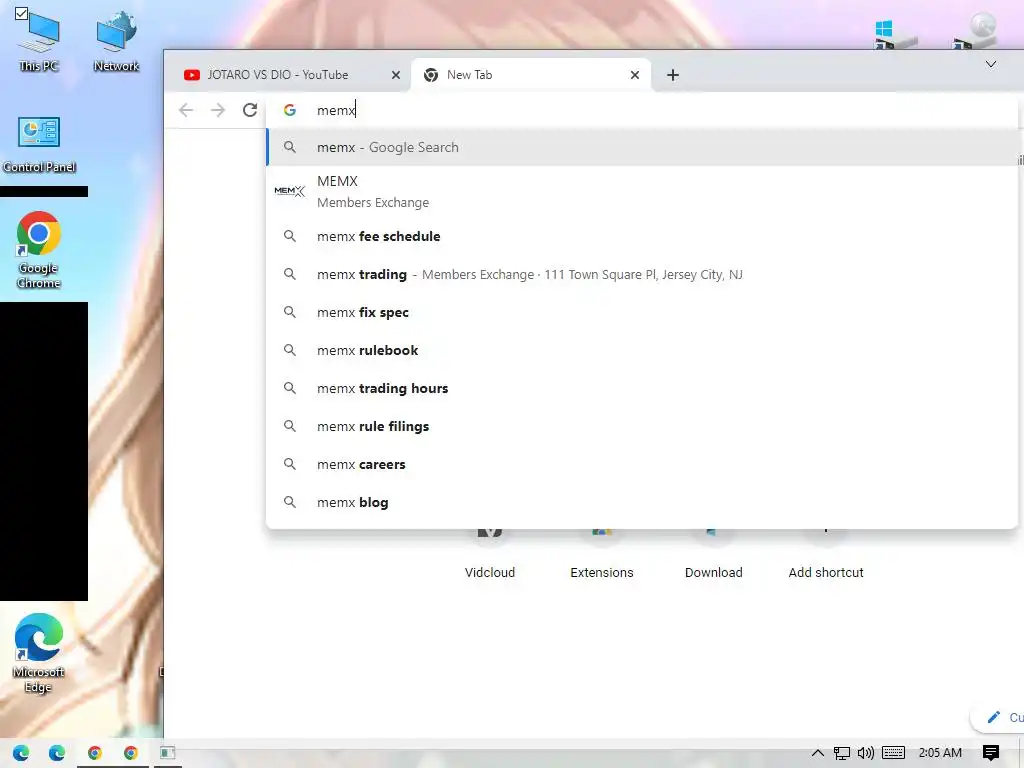Click the Google G icon in the address bar
Screen dimensions: 1024x768
point(290,110)
